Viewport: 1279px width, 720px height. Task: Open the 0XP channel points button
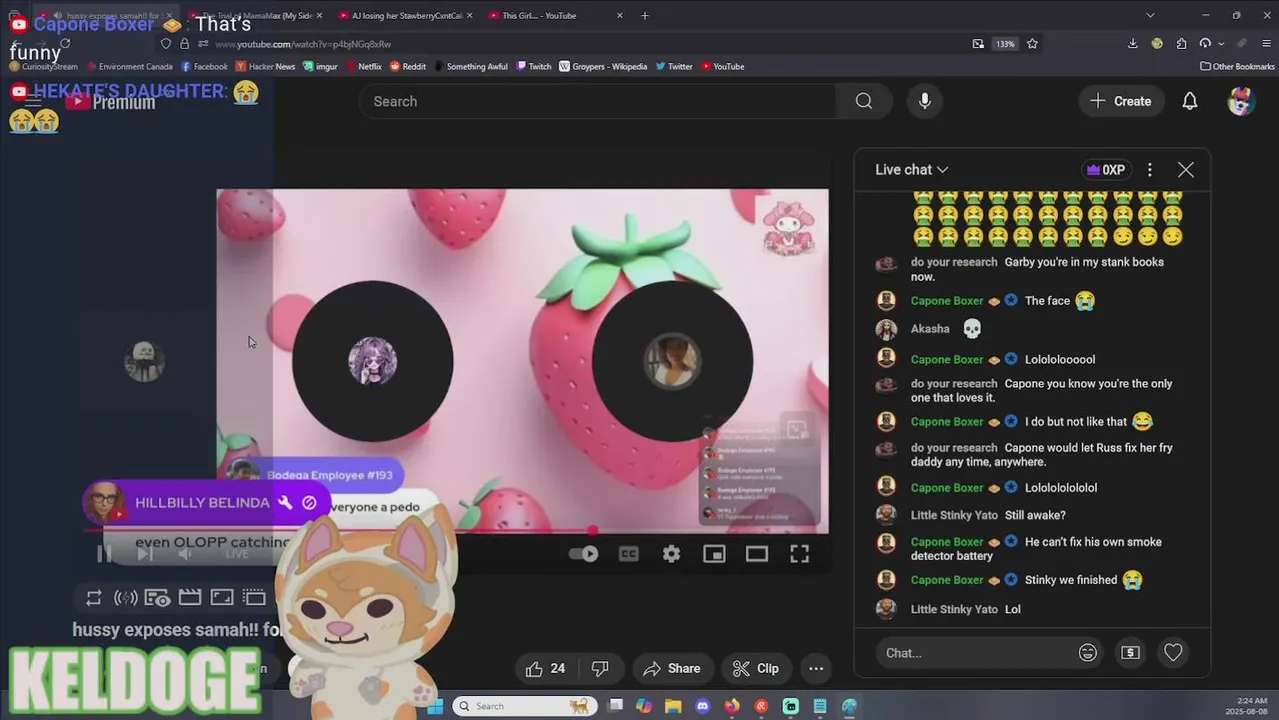[x=1105, y=170]
